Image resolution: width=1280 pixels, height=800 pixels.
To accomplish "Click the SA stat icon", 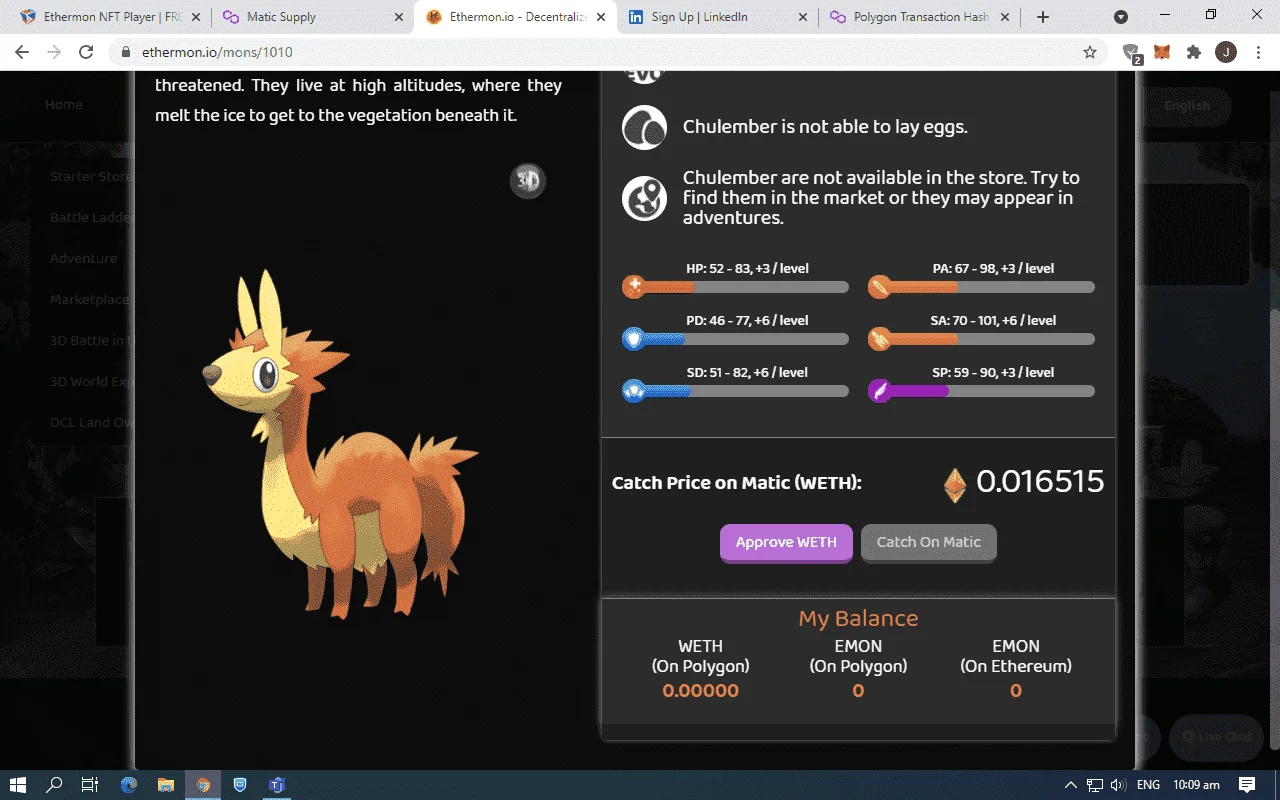I will 880,339.
